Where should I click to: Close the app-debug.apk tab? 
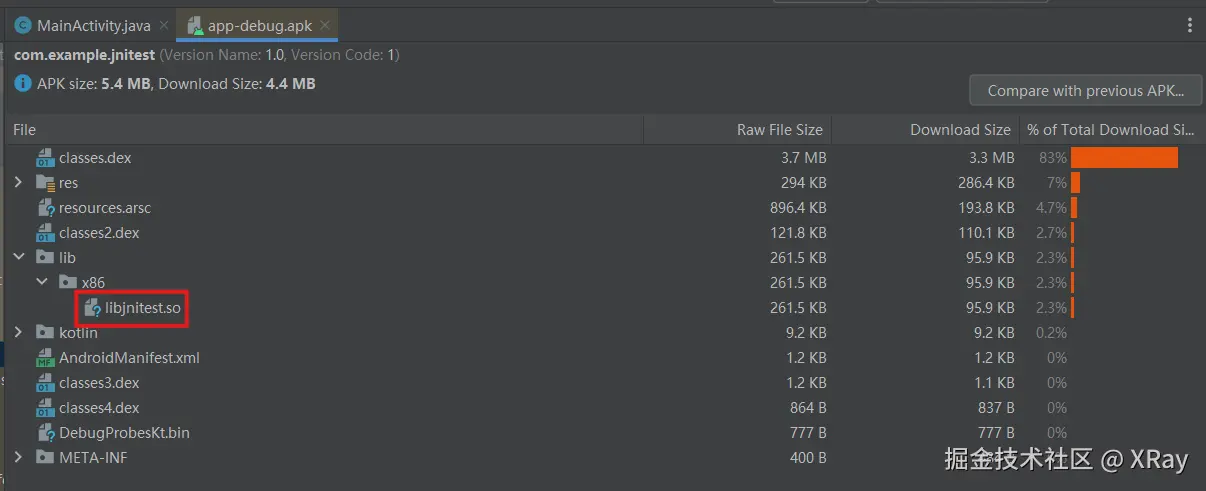pos(323,25)
